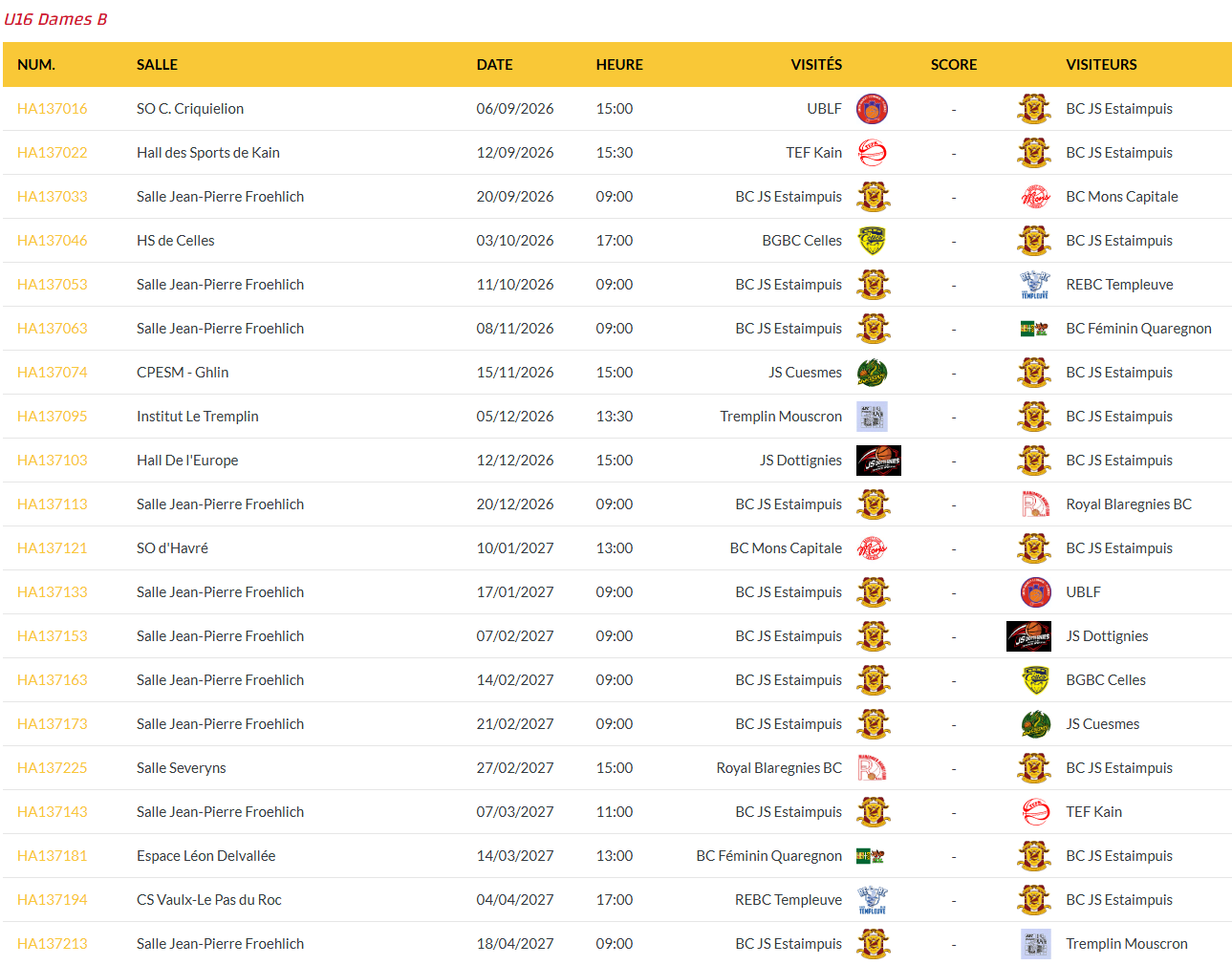Open match link HA137213

[53, 944]
